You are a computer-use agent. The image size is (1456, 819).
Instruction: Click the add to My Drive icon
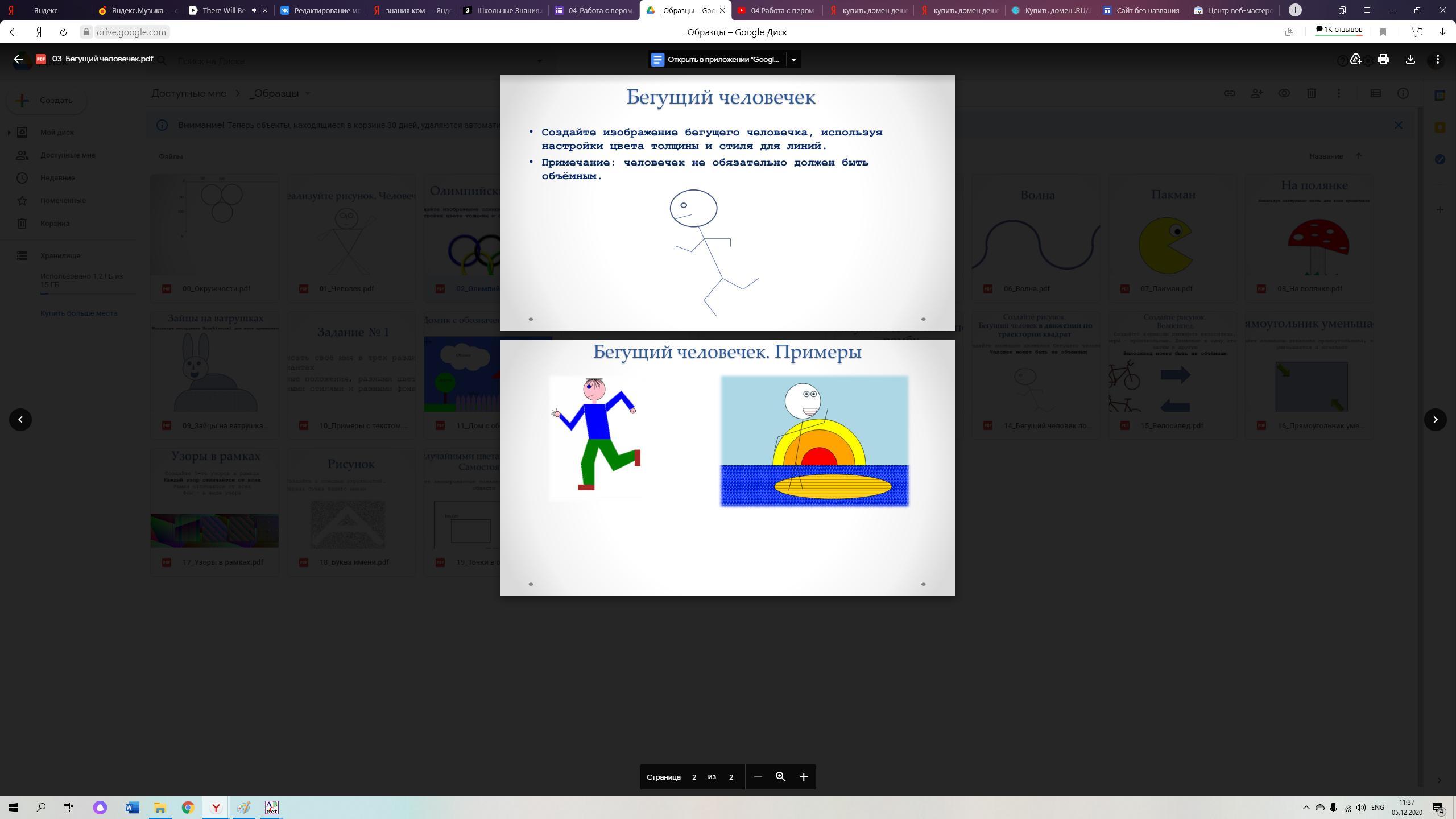1356,59
